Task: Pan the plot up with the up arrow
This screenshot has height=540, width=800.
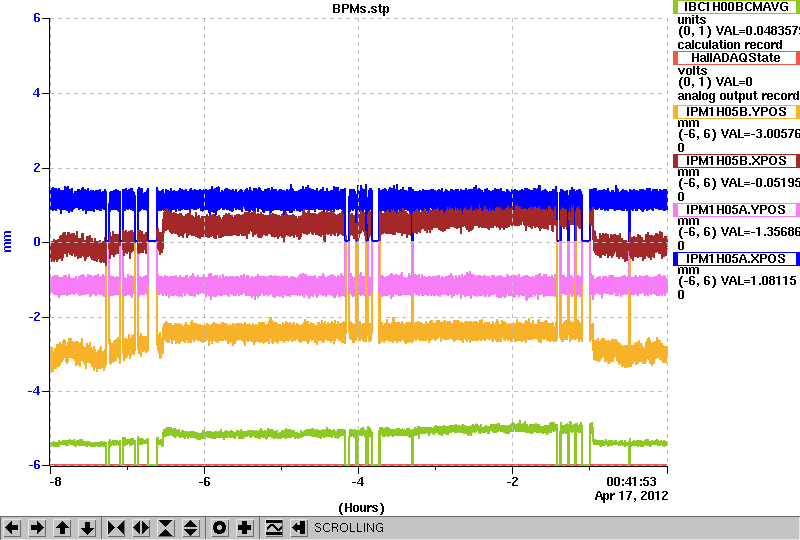Action: click(62, 528)
